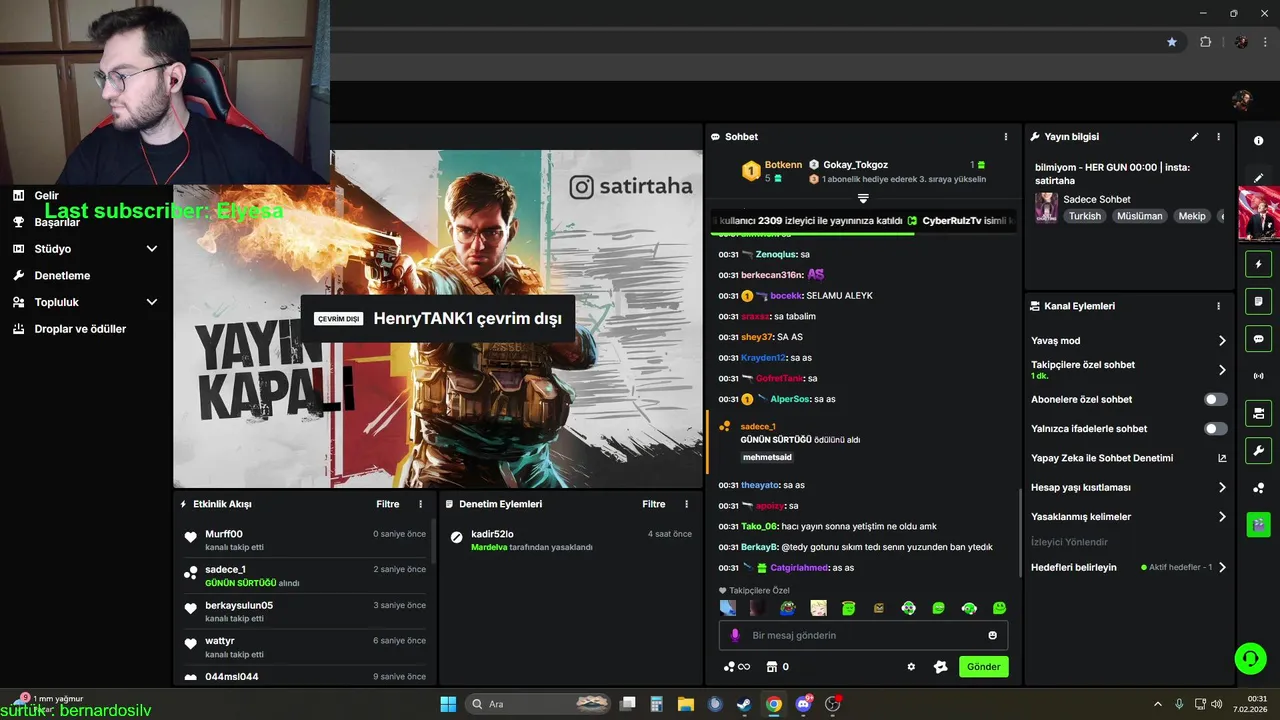Click in the Bir mesaj gönderin field
Screen dimensions: 1280x720
[863, 635]
